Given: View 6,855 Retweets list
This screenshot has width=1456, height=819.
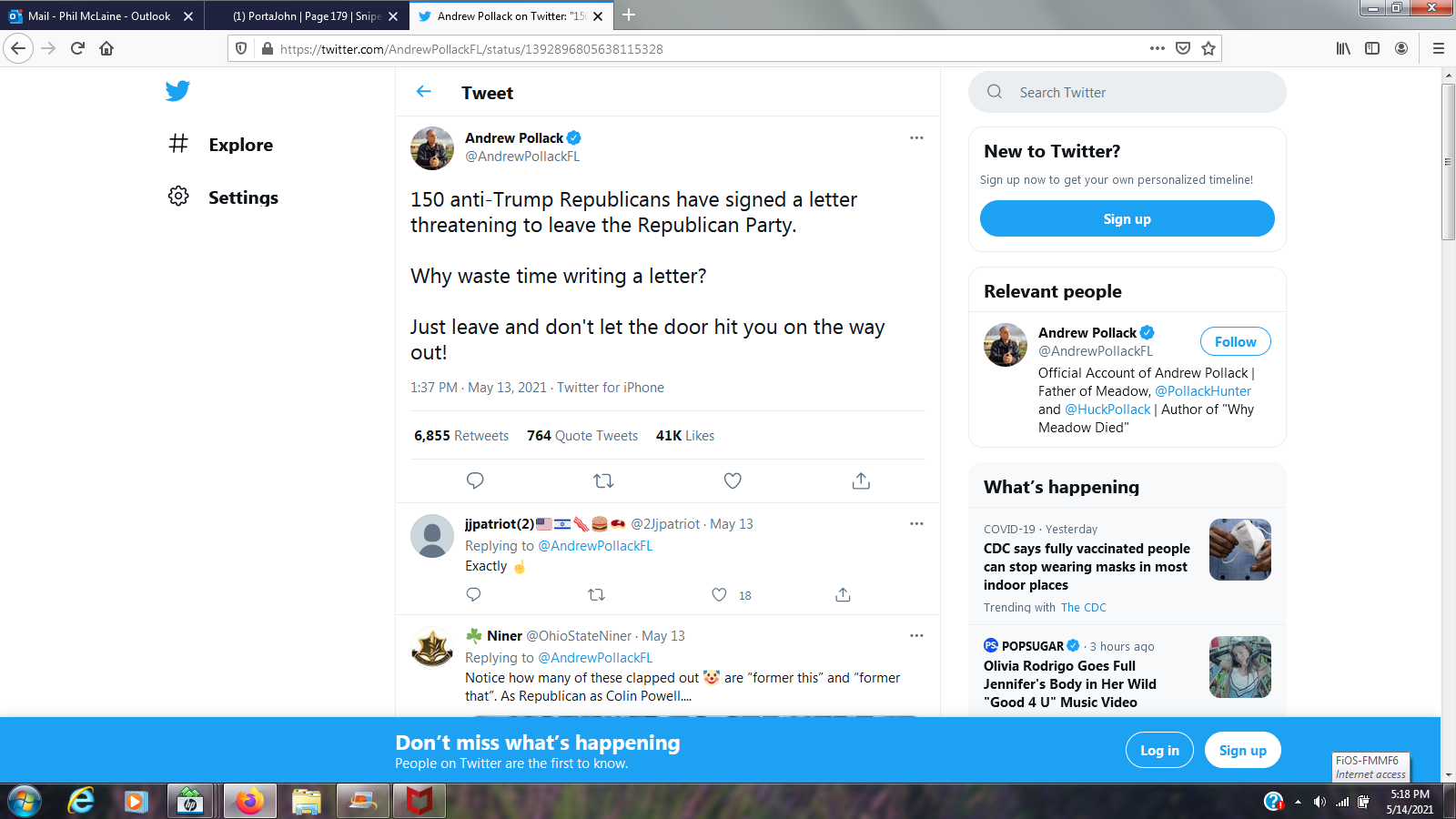Looking at the screenshot, I should click(461, 436).
